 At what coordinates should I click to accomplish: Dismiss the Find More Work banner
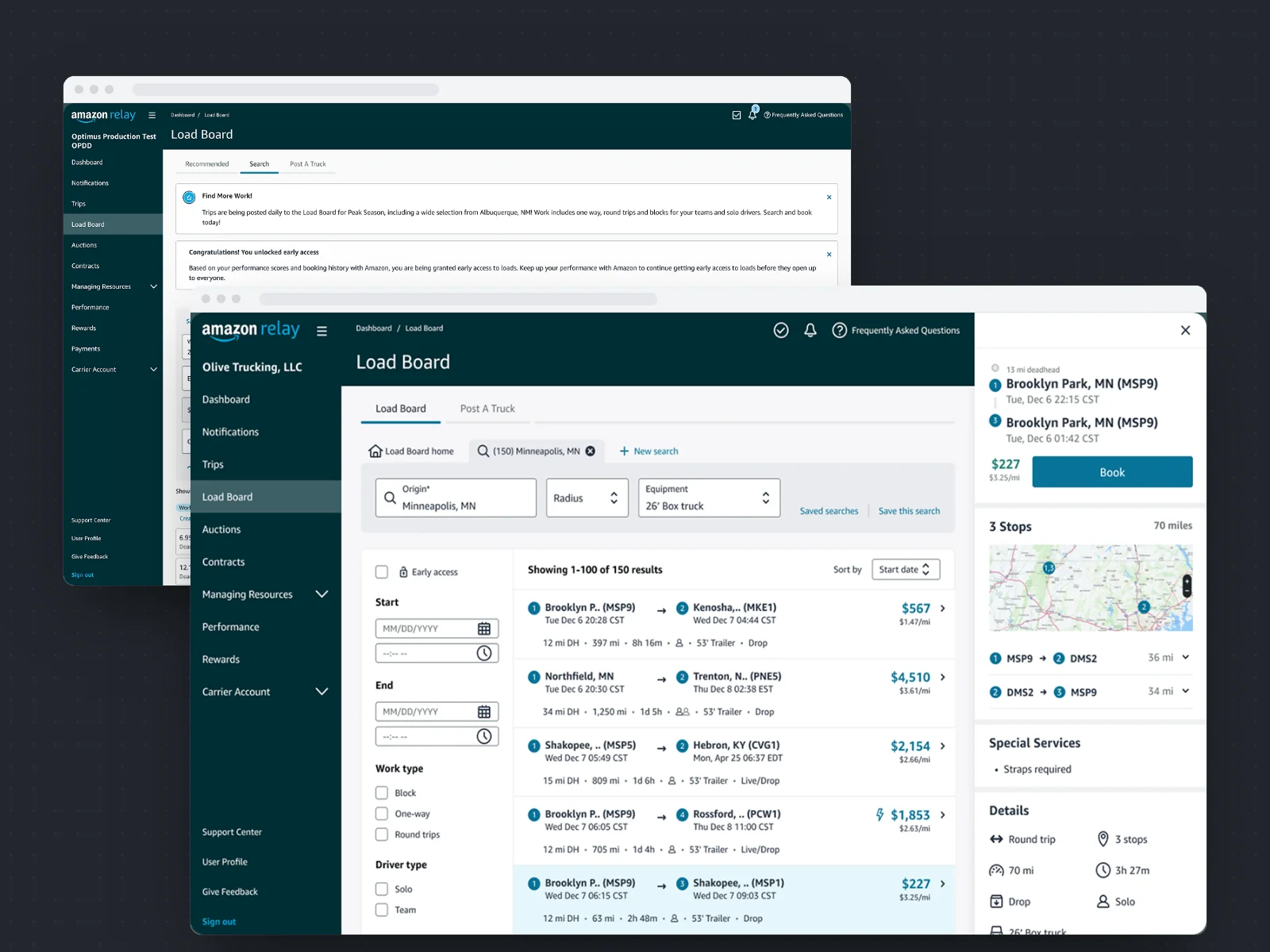click(x=829, y=198)
